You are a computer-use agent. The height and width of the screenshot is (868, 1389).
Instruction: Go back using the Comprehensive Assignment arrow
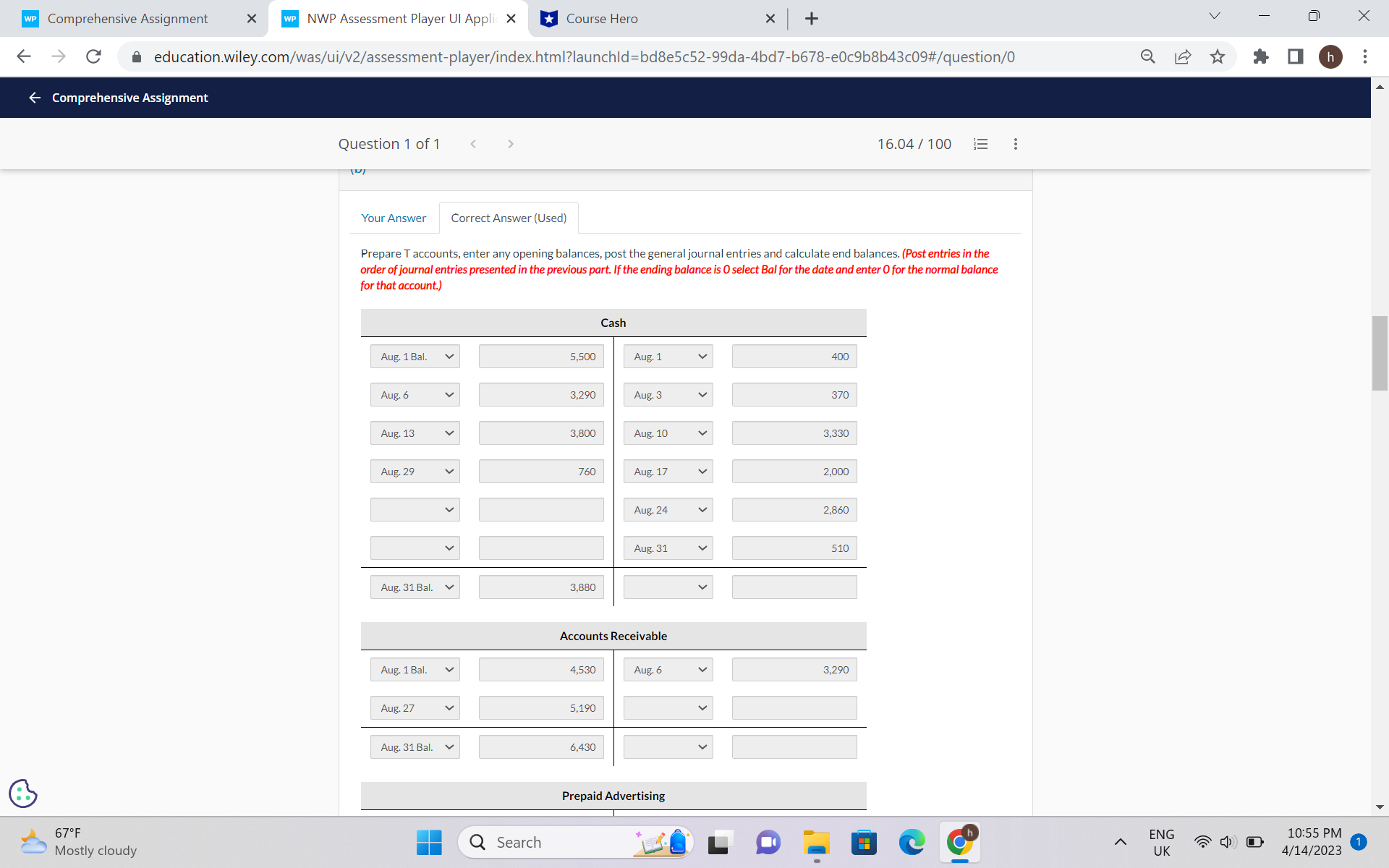click(x=34, y=98)
